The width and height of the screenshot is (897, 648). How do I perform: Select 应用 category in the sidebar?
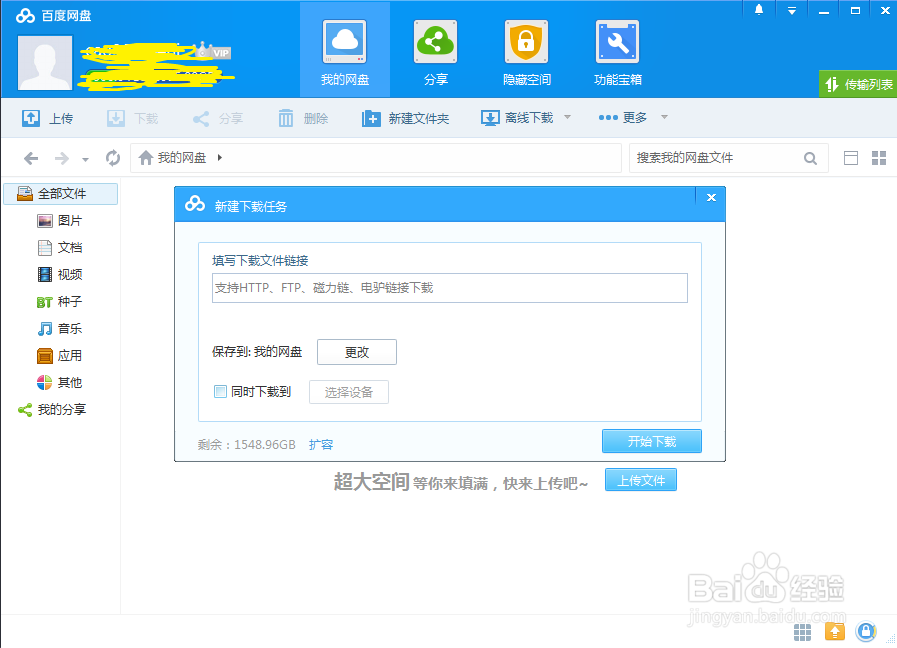[x=59, y=355]
